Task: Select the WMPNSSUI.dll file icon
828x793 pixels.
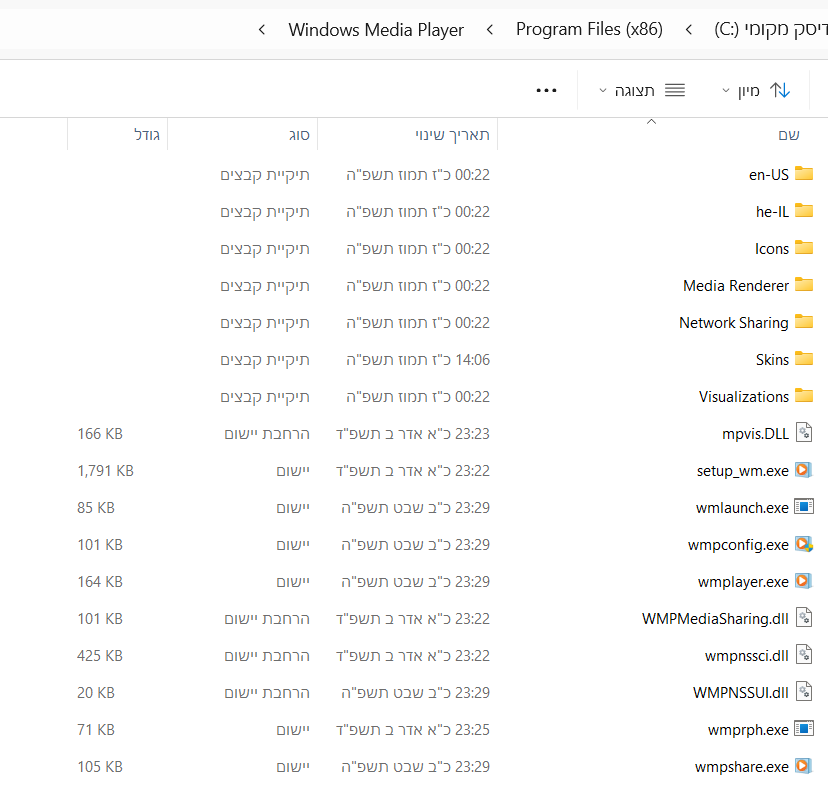Action: point(804,692)
